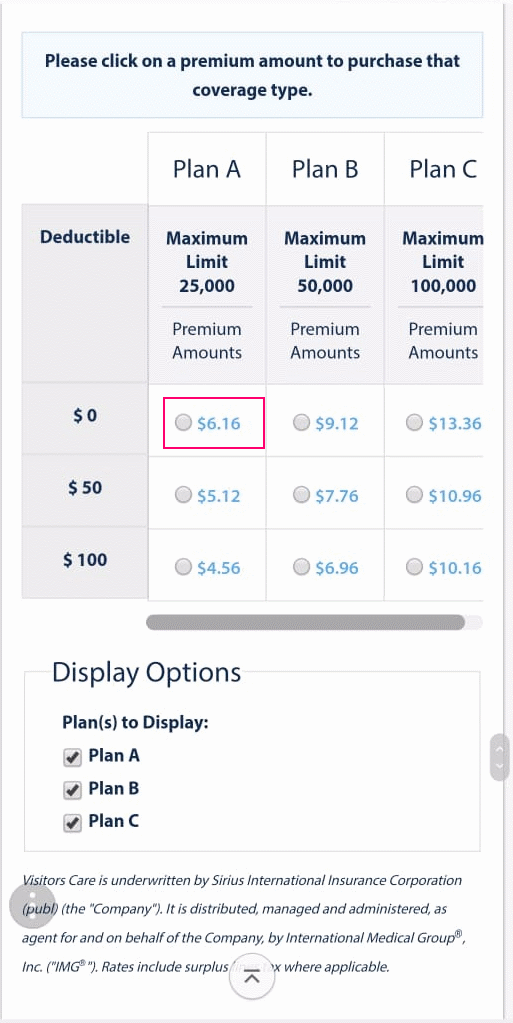Image resolution: width=513 pixels, height=1023 pixels.
Task: Click the Plan B column header
Action: click(325, 169)
